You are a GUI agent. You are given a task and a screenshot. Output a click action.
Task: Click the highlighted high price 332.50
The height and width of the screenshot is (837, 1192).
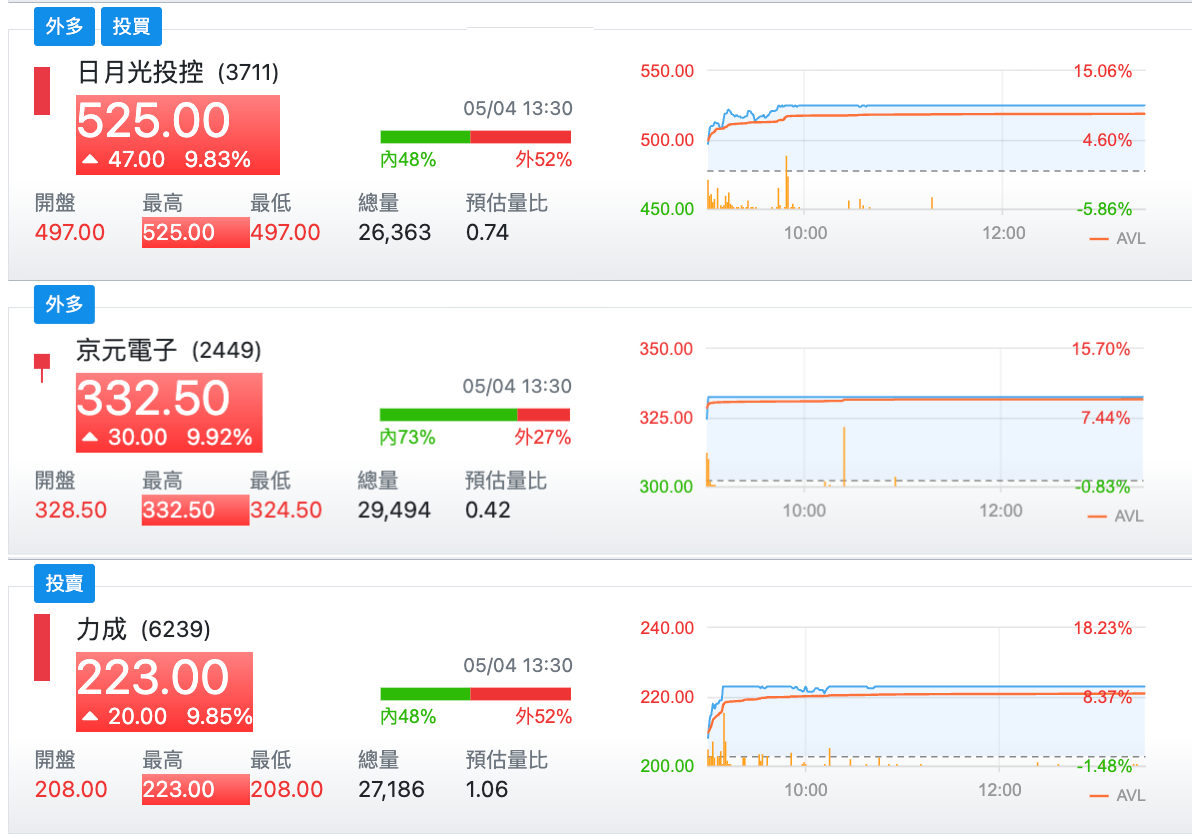[x=195, y=509]
